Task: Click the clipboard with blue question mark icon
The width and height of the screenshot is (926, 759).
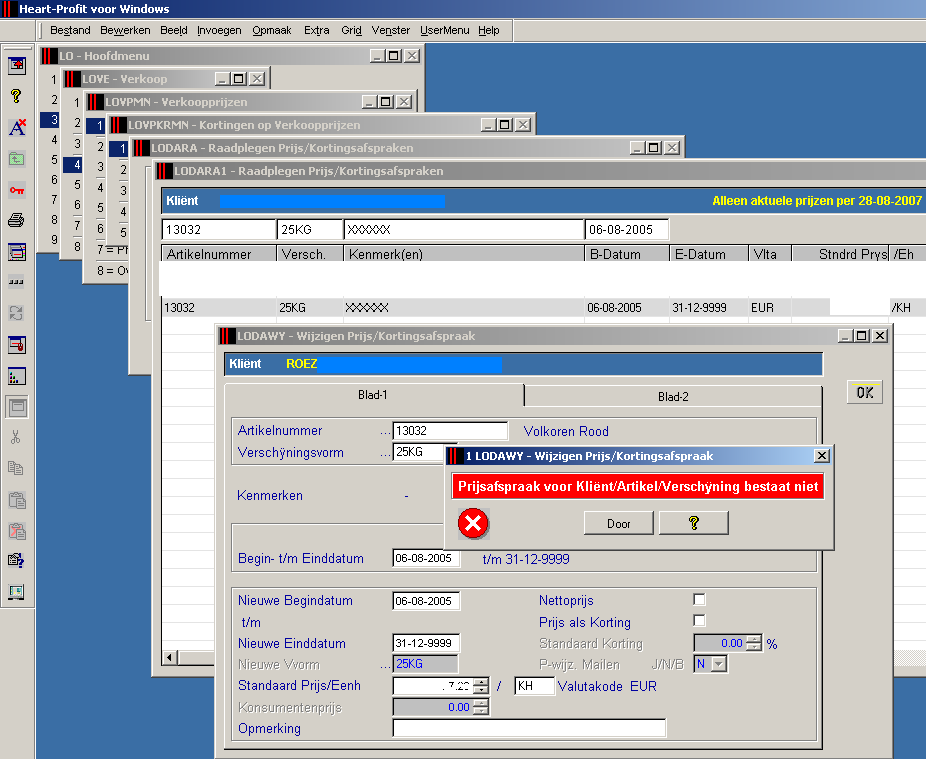Action: (17, 561)
